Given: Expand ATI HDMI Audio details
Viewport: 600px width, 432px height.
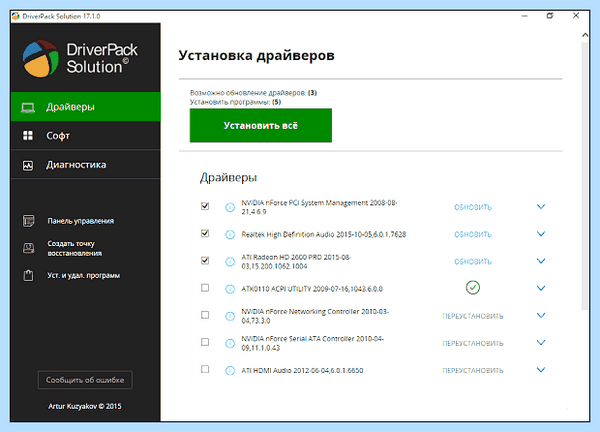Looking at the screenshot, I should pyautogui.click(x=541, y=370).
